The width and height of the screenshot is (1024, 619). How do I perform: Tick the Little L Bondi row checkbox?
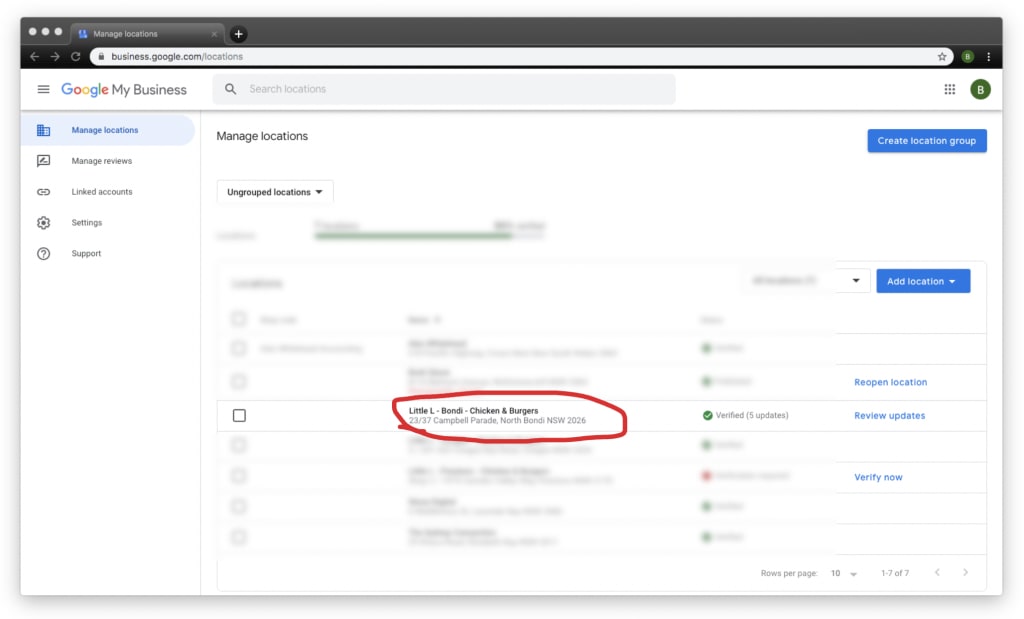[239, 415]
